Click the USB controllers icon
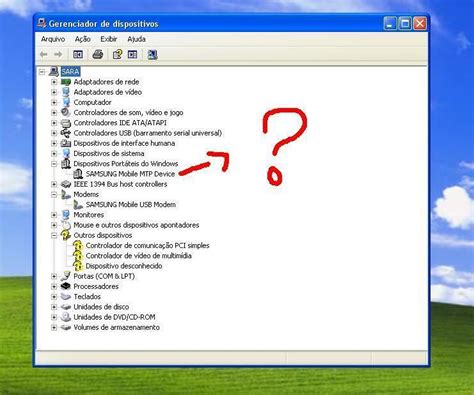474x395 pixels. click(66, 133)
